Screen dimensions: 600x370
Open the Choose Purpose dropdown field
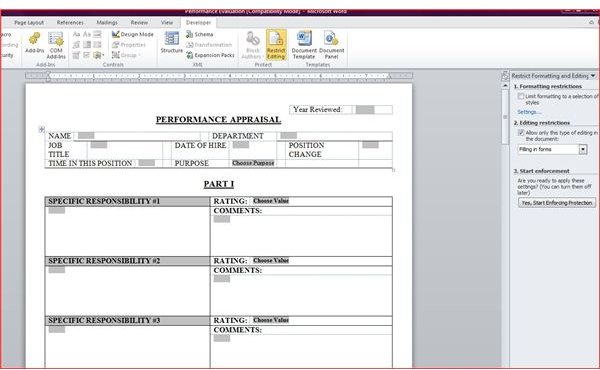click(253, 163)
